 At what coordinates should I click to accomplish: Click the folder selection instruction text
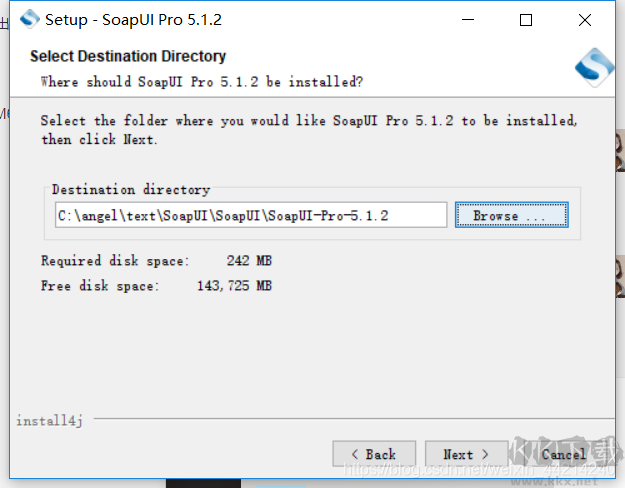[x=308, y=129]
